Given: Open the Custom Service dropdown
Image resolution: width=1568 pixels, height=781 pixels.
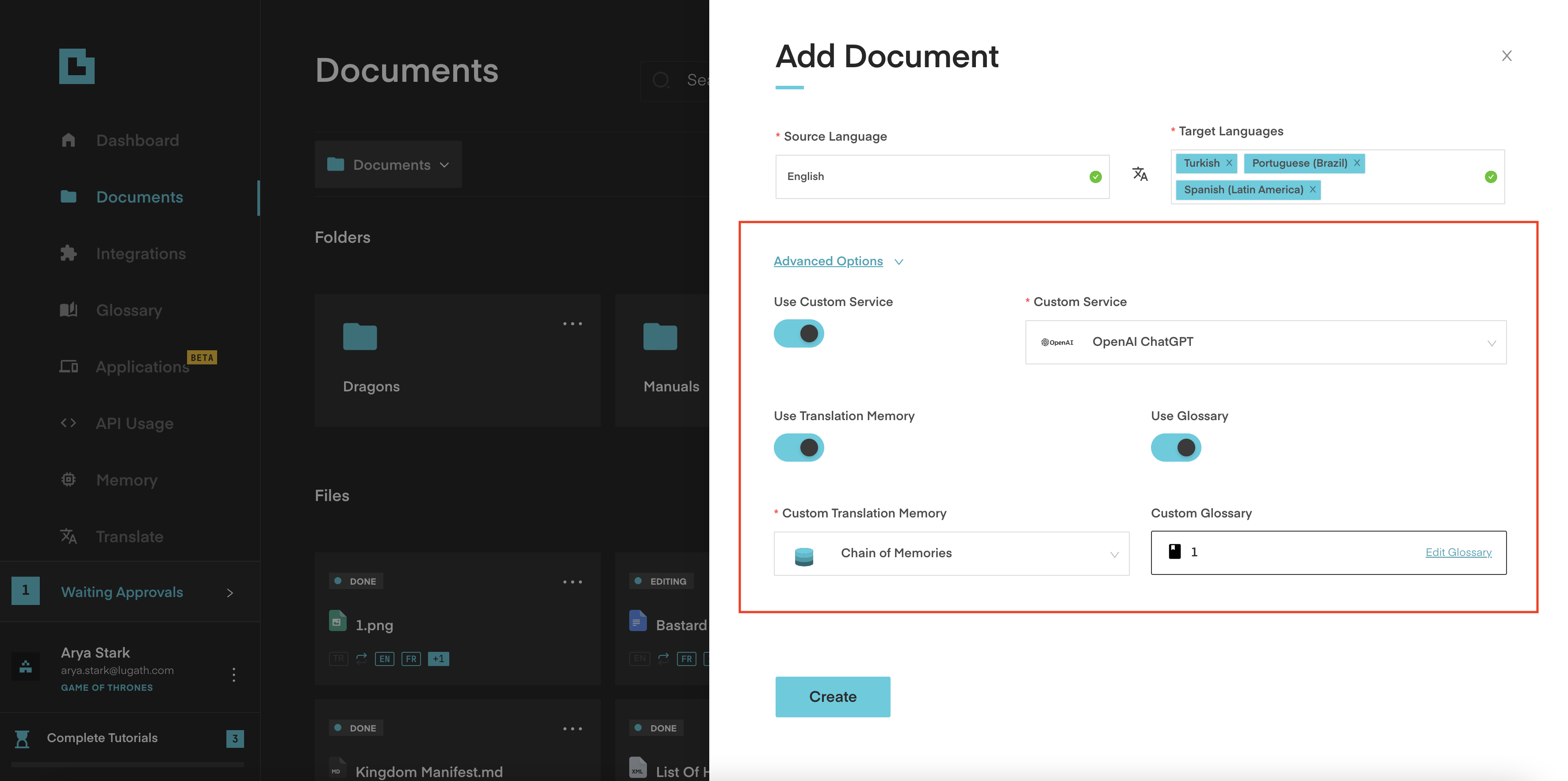Looking at the screenshot, I should pos(1266,341).
